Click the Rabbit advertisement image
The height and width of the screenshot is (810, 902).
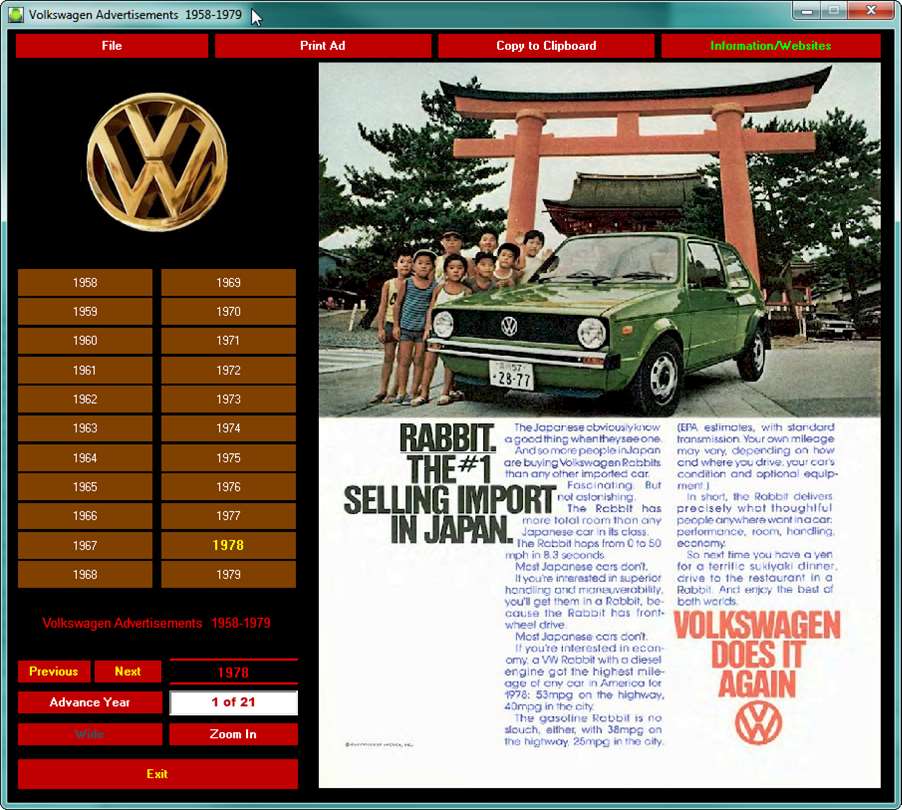pos(599,425)
